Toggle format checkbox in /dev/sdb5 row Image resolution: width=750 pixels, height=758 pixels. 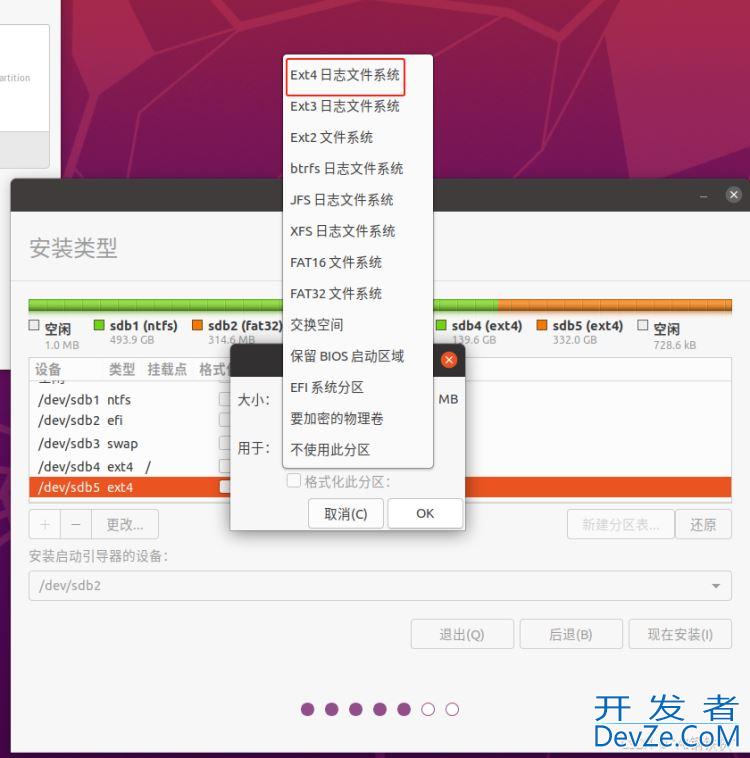coord(225,487)
